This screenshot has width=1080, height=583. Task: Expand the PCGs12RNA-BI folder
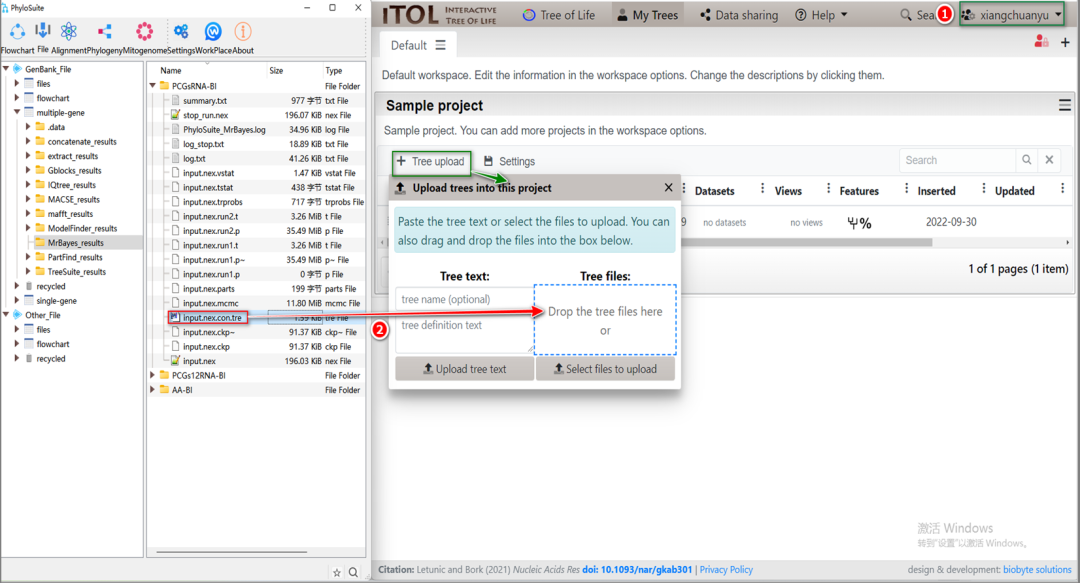tap(153, 376)
